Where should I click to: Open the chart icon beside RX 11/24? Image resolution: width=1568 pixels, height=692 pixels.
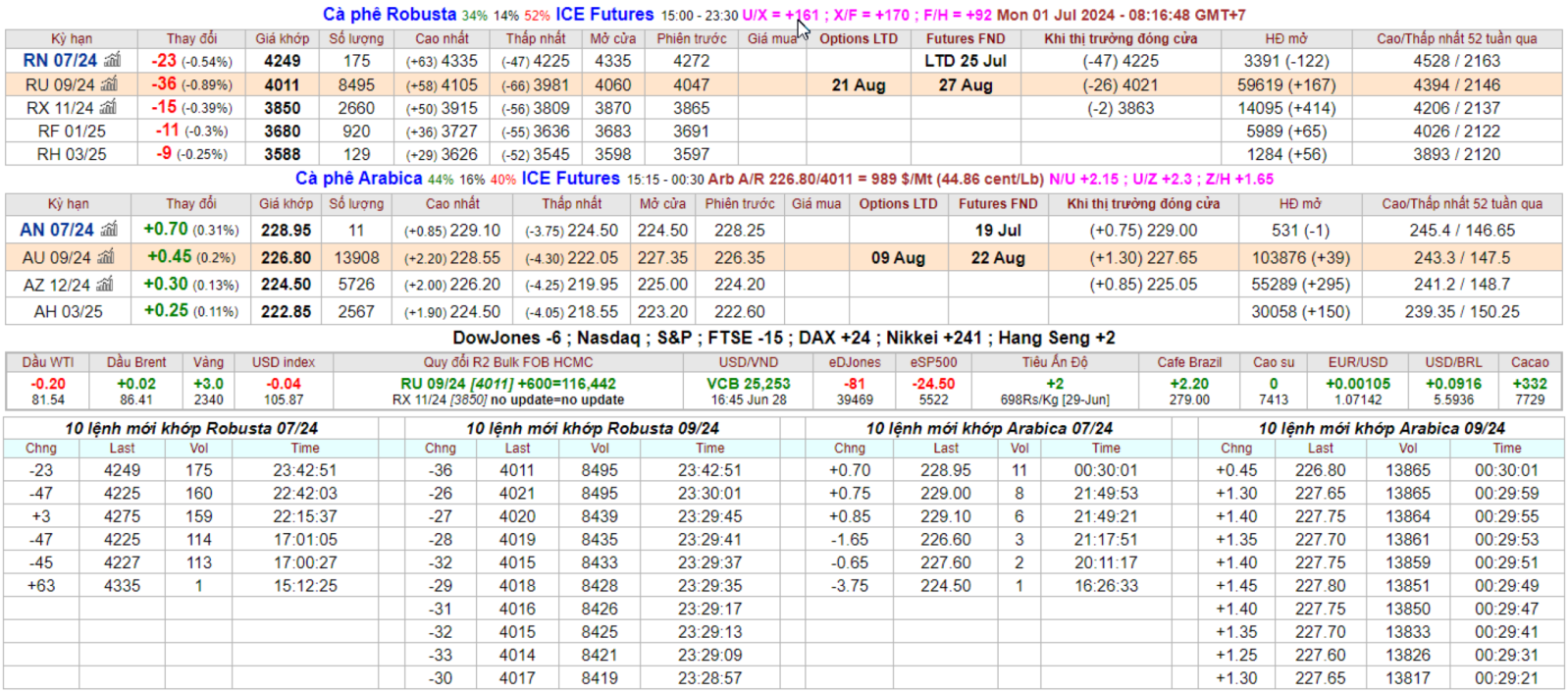coord(108,107)
